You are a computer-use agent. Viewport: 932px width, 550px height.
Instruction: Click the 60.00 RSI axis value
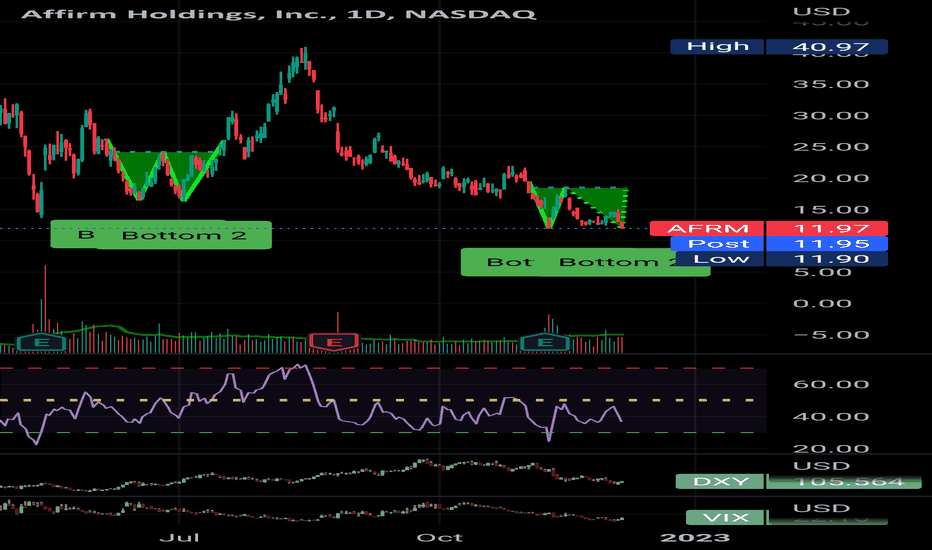click(830, 384)
